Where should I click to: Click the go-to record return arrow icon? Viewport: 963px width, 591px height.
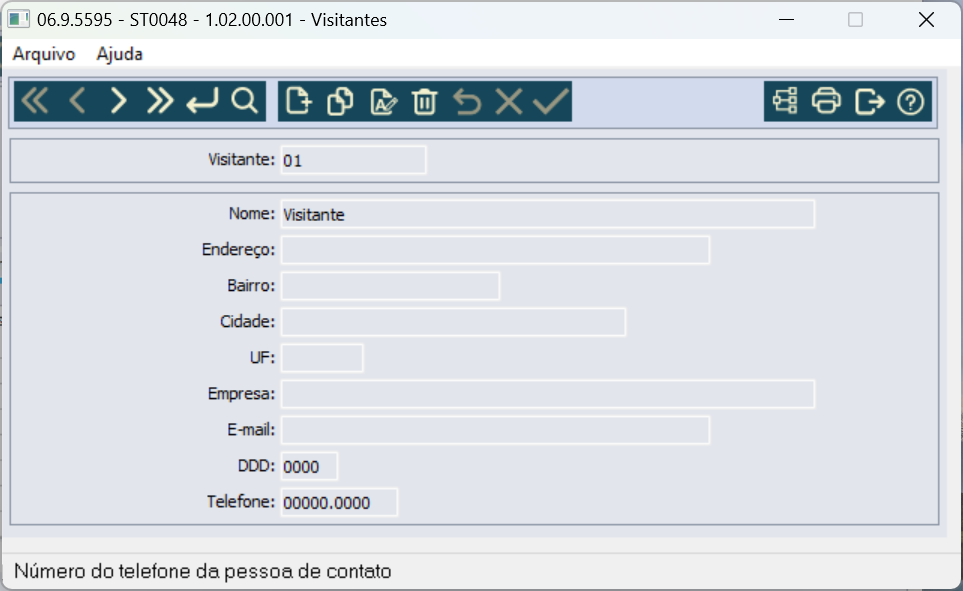coord(202,101)
